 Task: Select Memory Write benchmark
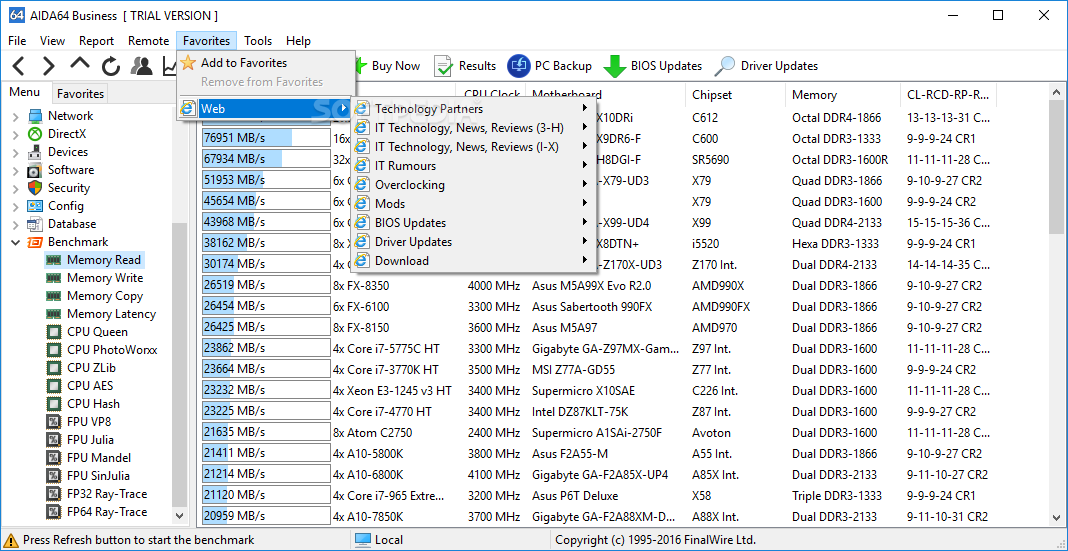pyautogui.click(x=105, y=278)
